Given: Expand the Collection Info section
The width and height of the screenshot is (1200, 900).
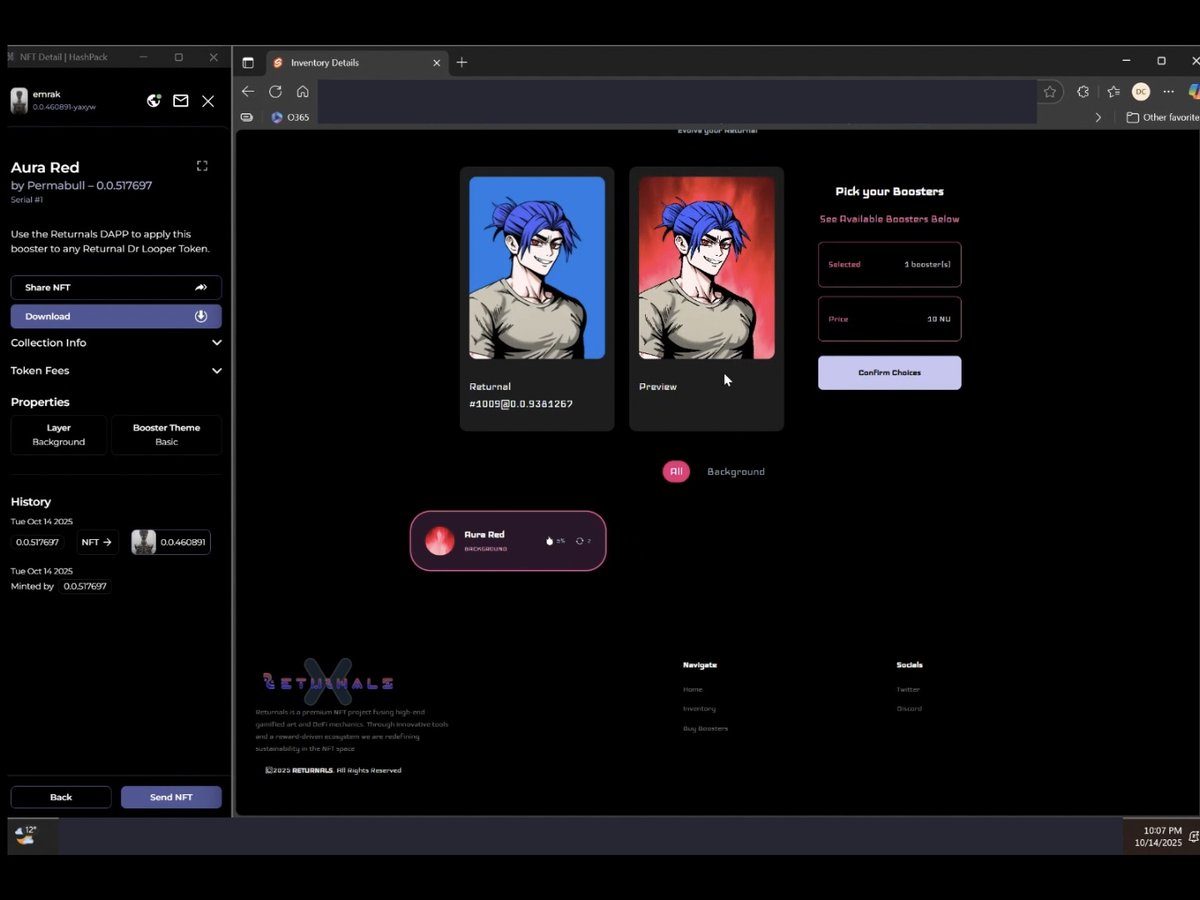Looking at the screenshot, I should (x=116, y=343).
